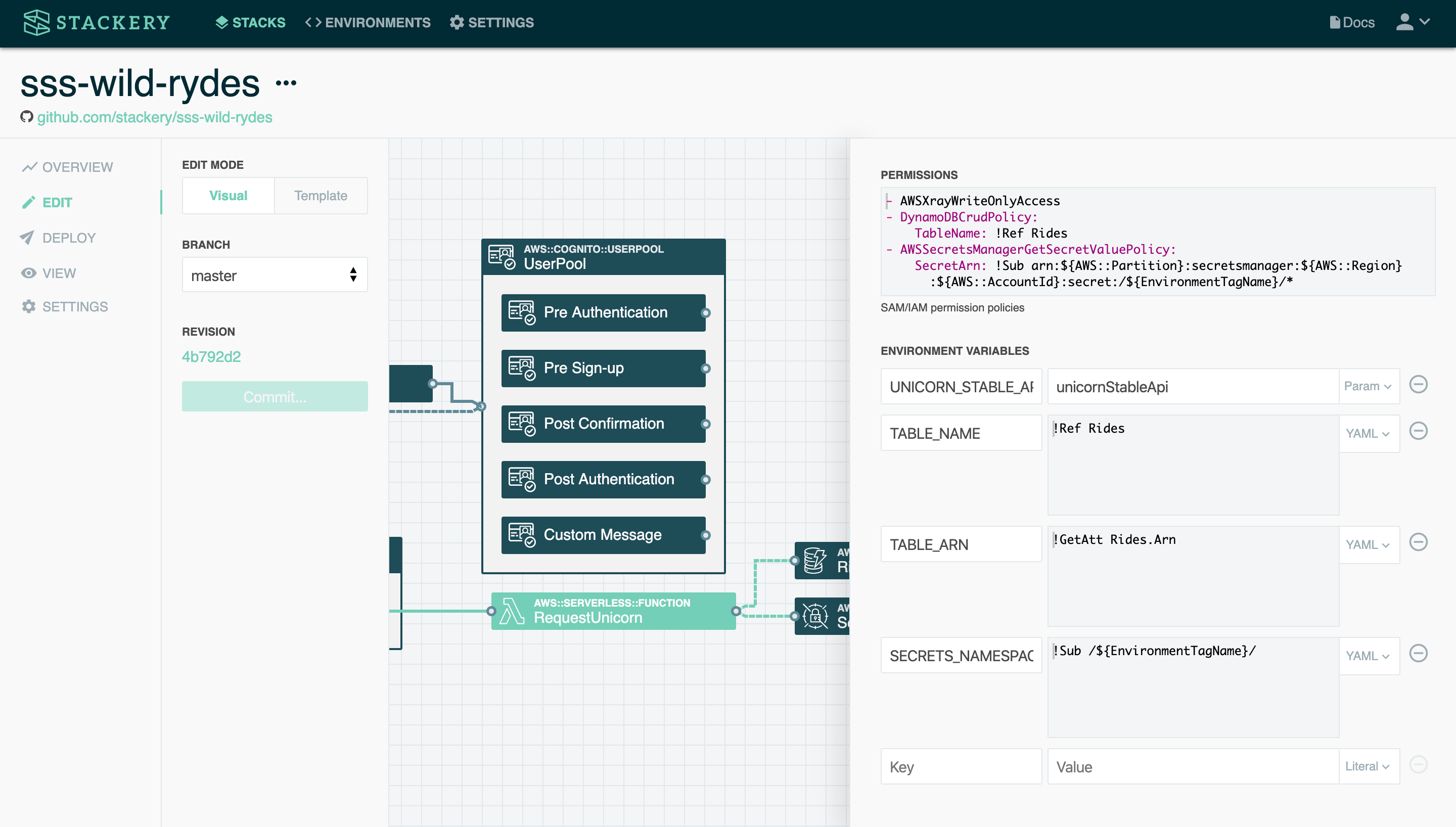This screenshot has height=827, width=1456.
Task: Edit SECRETS_NAMESPACE key field
Action: point(961,656)
